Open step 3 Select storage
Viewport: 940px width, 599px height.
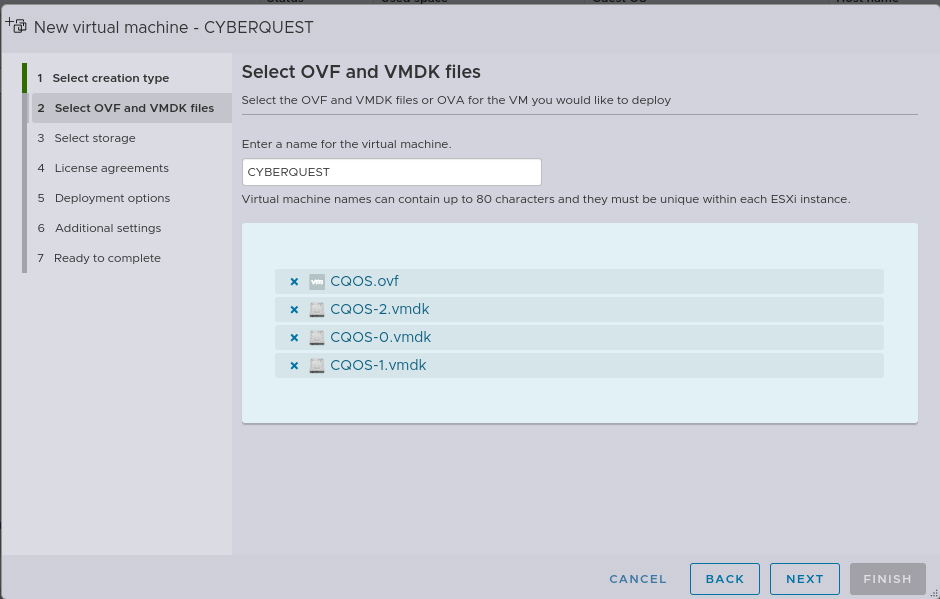point(95,138)
